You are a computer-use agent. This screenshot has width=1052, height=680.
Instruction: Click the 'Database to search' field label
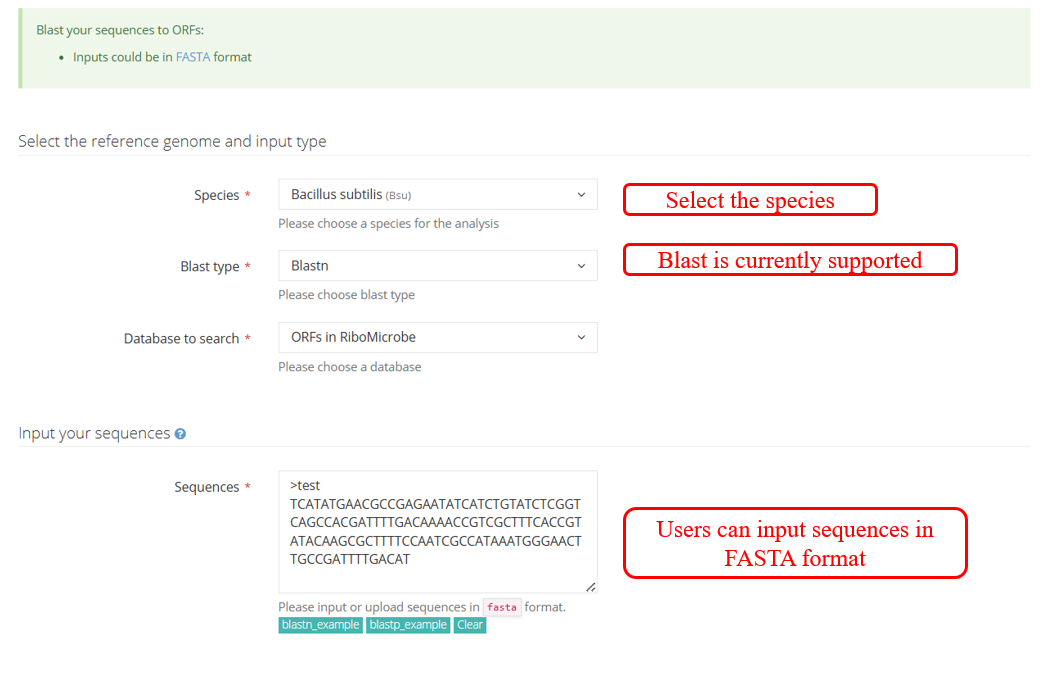[x=181, y=339]
